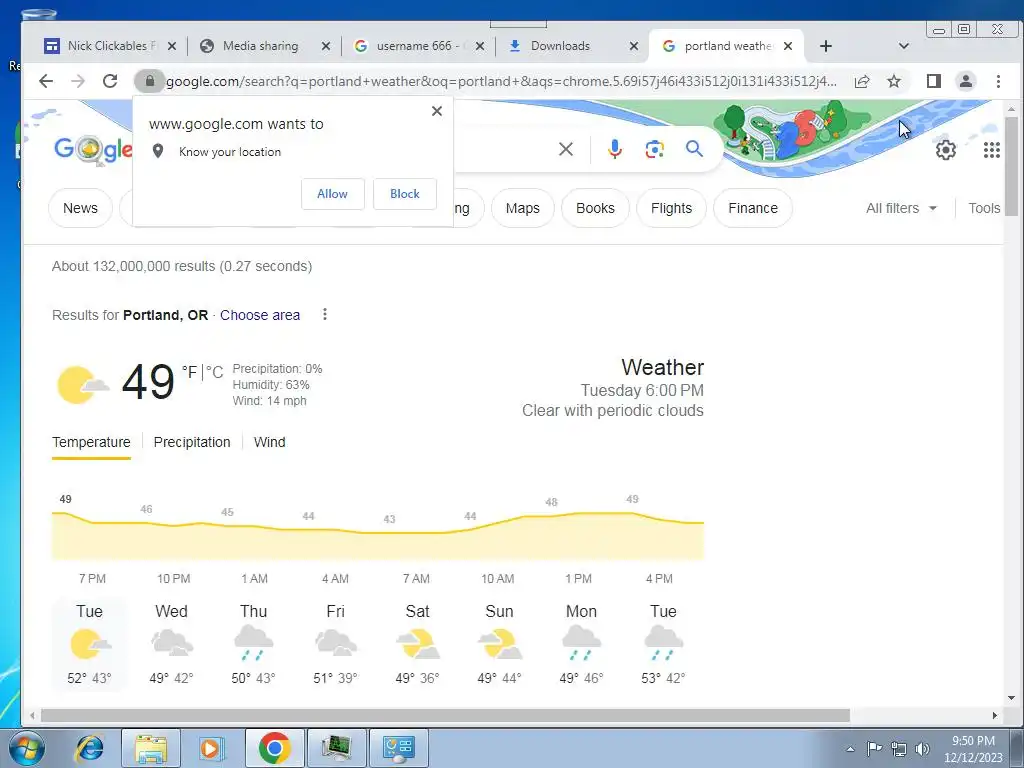Close the Downloads tab
The width and height of the screenshot is (1024, 768).
pyautogui.click(x=633, y=46)
